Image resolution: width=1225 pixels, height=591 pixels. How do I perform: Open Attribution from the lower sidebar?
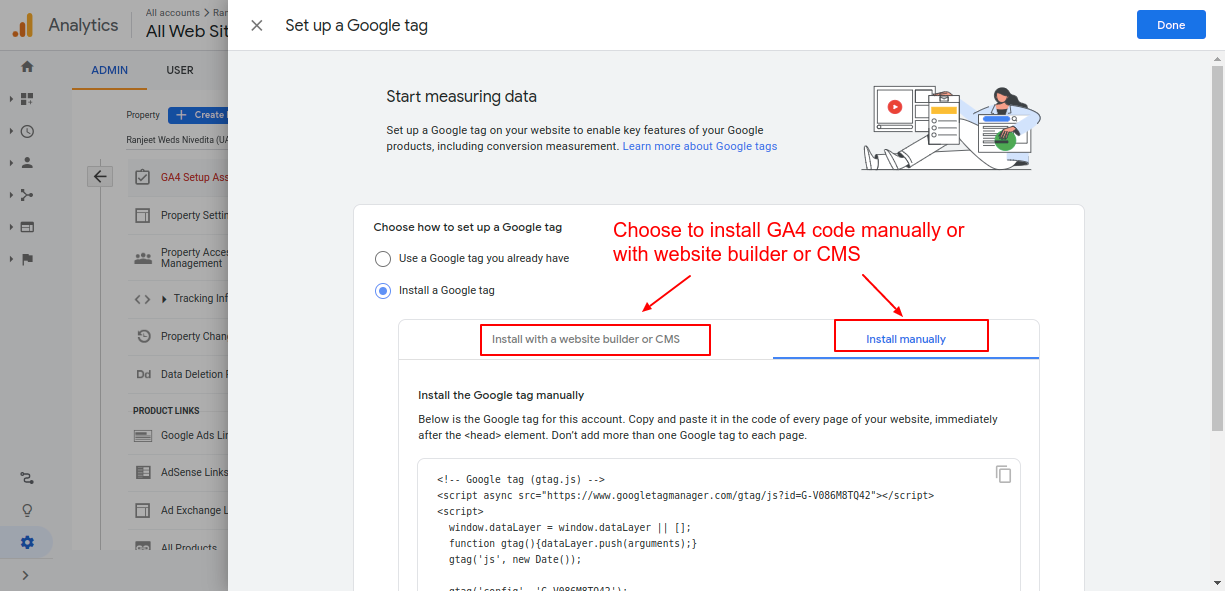tap(27, 478)
